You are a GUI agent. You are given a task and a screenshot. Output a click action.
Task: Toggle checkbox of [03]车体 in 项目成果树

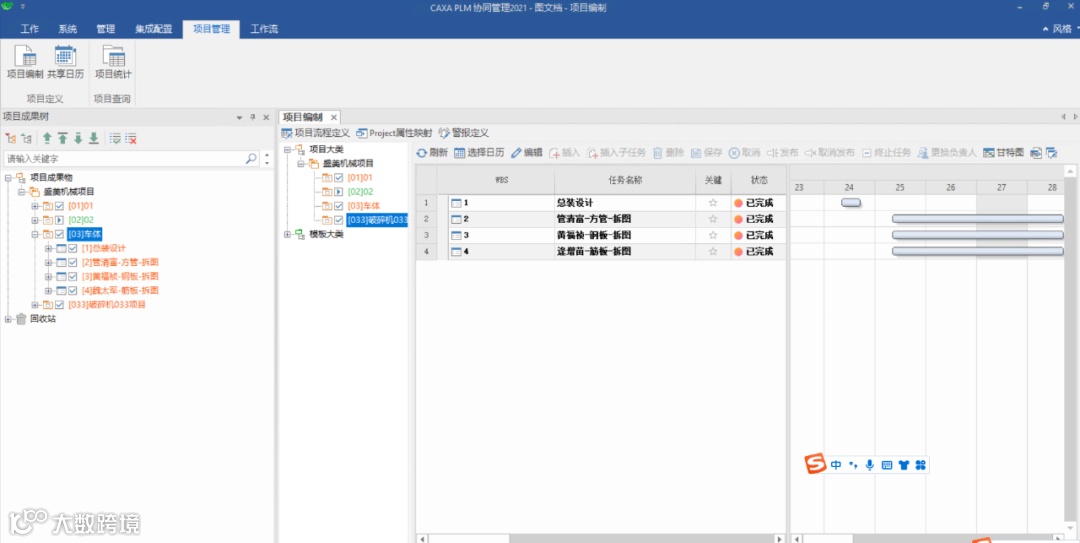click(60, 234)
